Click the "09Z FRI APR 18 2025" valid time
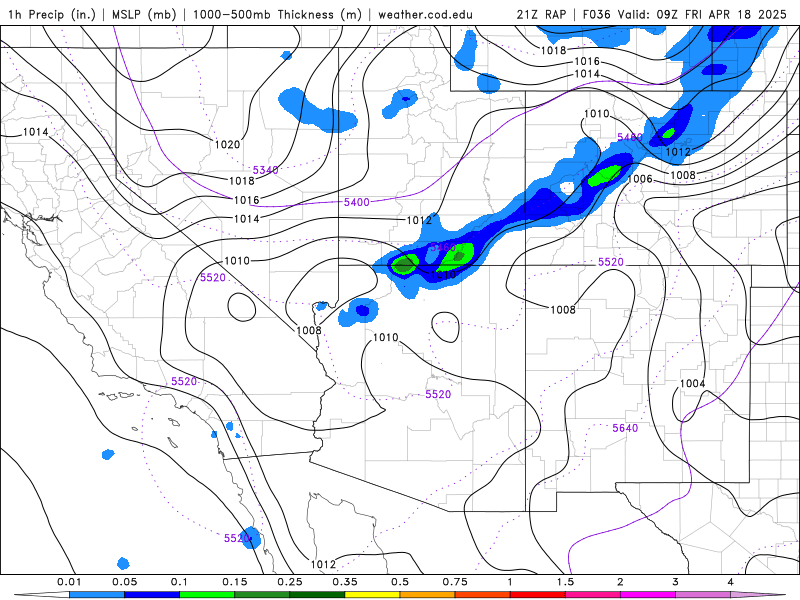Image resolution: width=800 pixels, height=600 pixels. click(721, 14)
